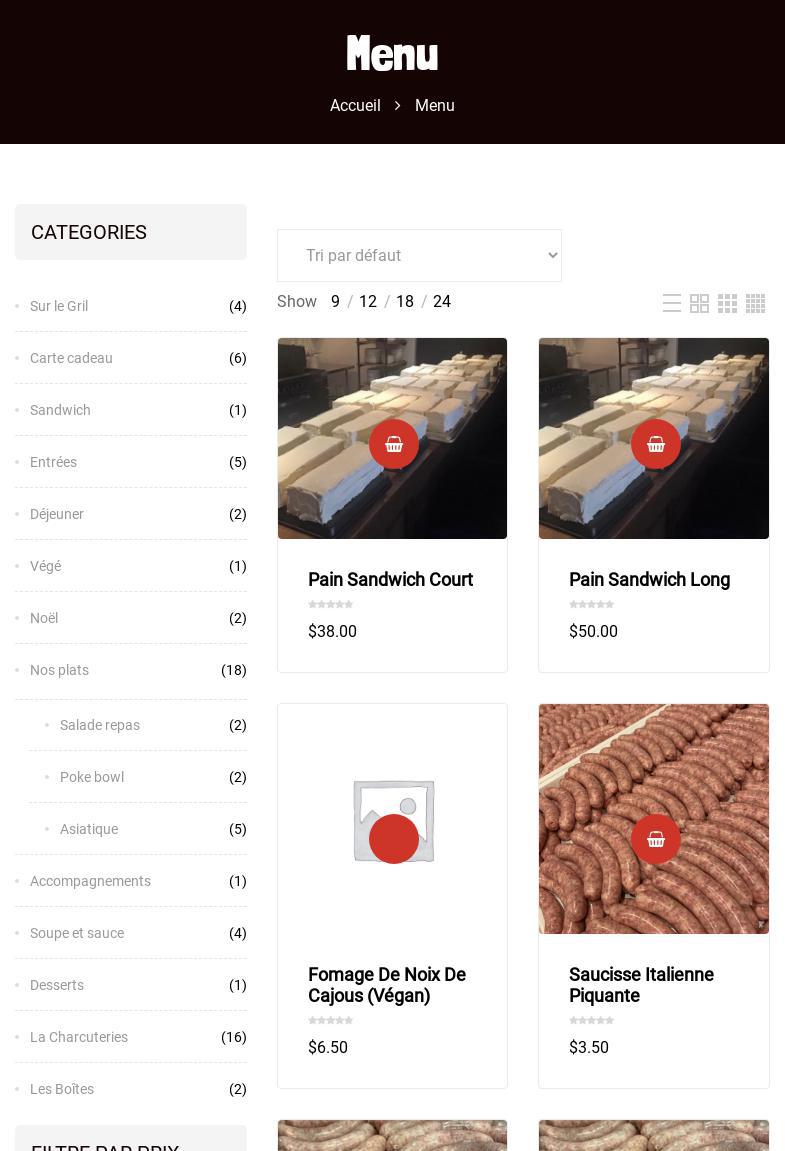The width and height of the screenshot is (785, 1151).
Task: Add Pain Sandwich Long to cart
Action: tap(656, 444)
